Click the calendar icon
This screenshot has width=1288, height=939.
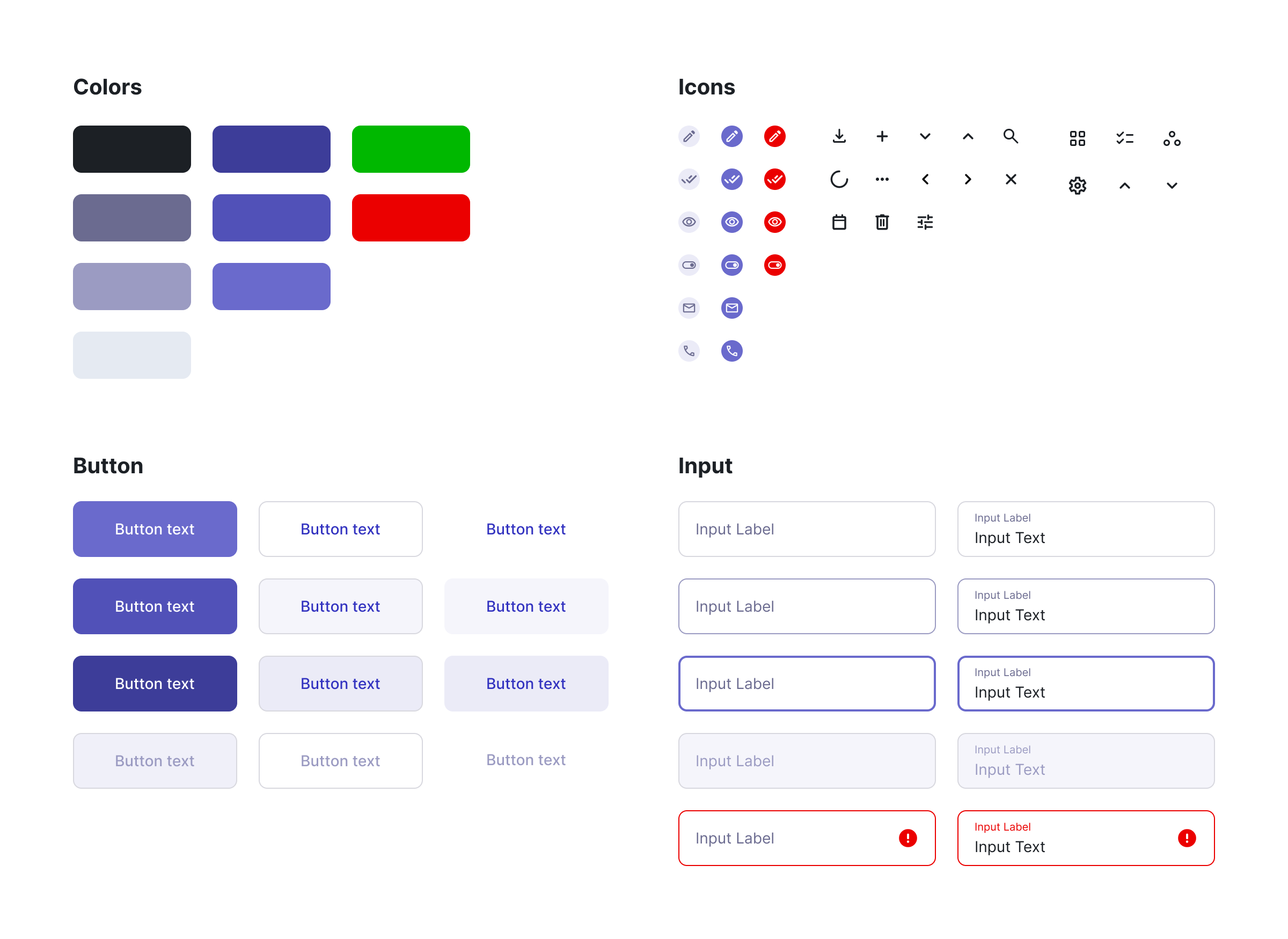click(x=839, y=222)
